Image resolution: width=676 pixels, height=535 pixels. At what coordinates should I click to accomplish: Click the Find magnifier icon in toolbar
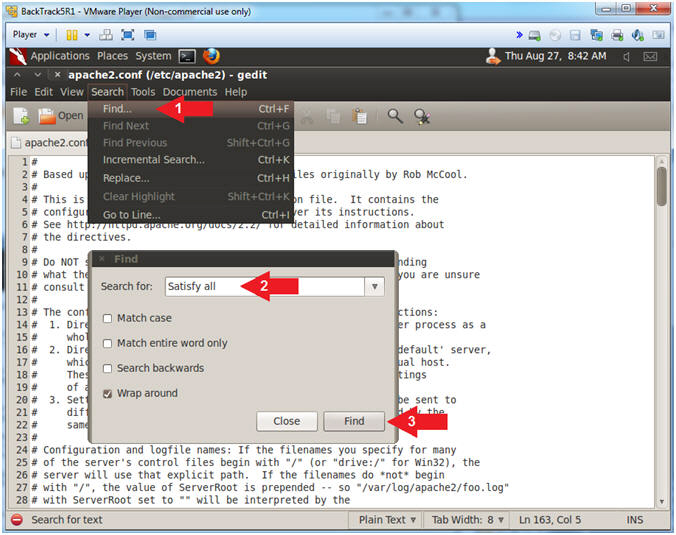395,116
